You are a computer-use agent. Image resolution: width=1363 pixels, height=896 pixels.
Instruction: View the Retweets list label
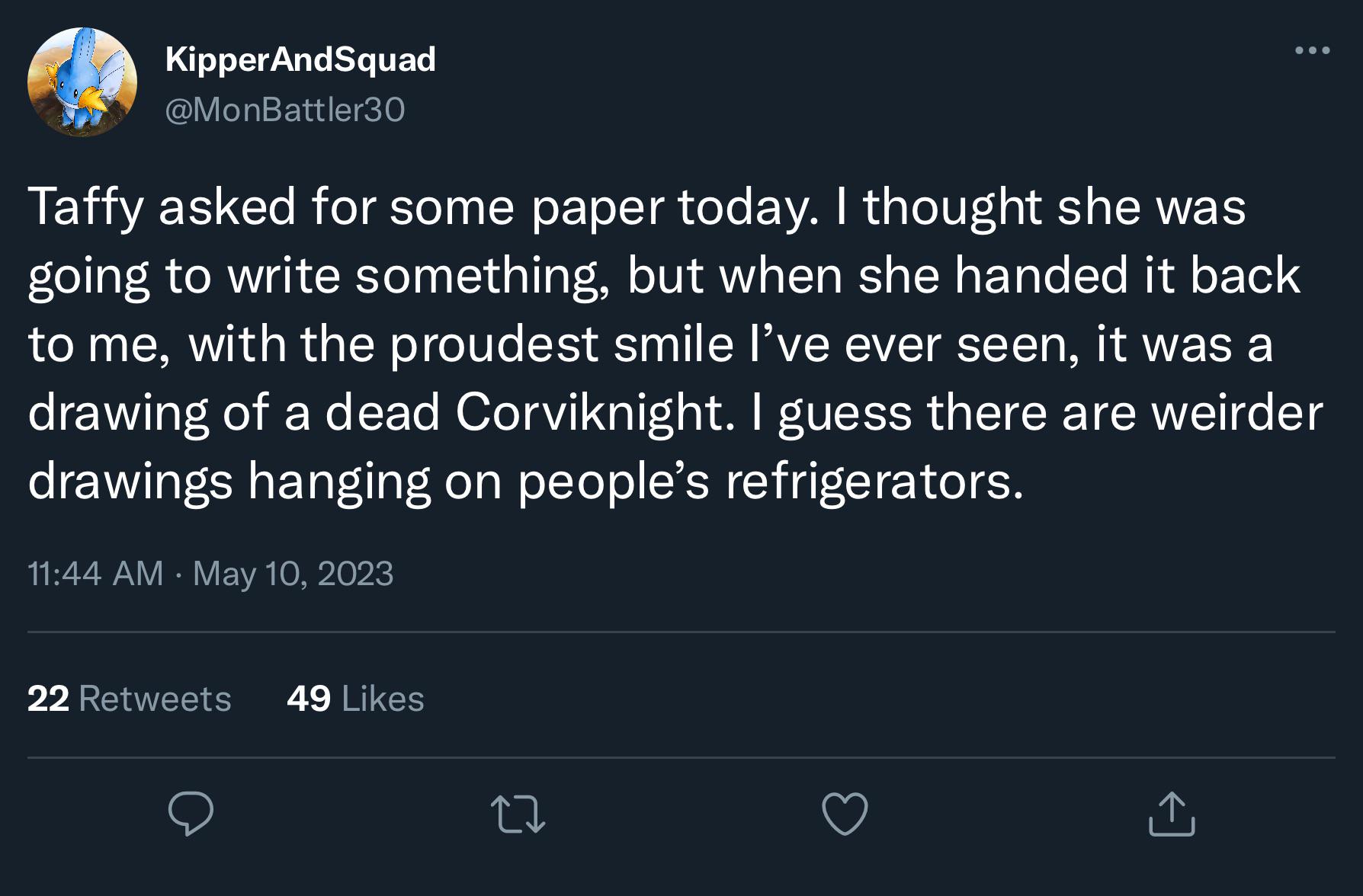155,699
